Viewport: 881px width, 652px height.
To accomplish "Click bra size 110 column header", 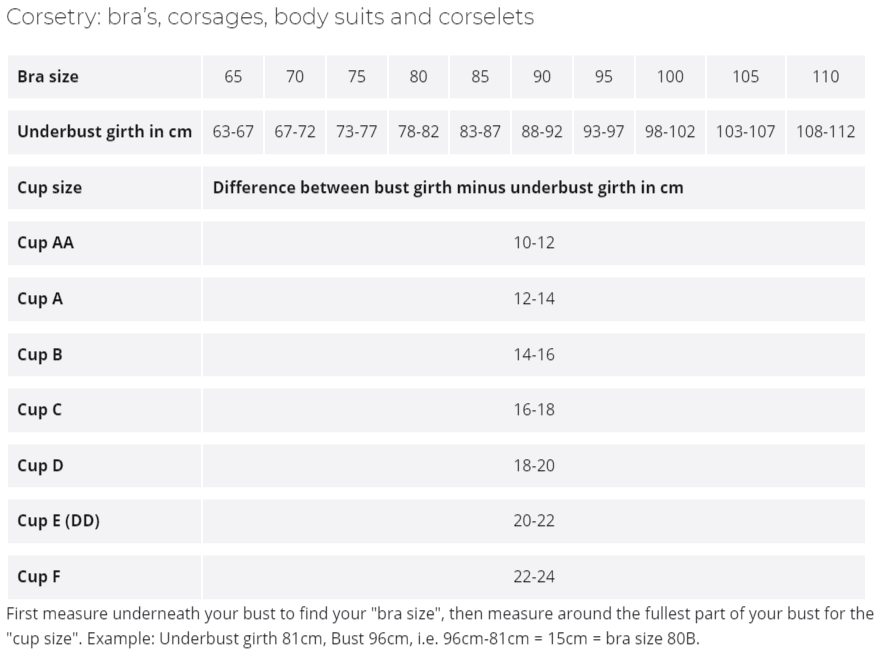I will [825, 76].
